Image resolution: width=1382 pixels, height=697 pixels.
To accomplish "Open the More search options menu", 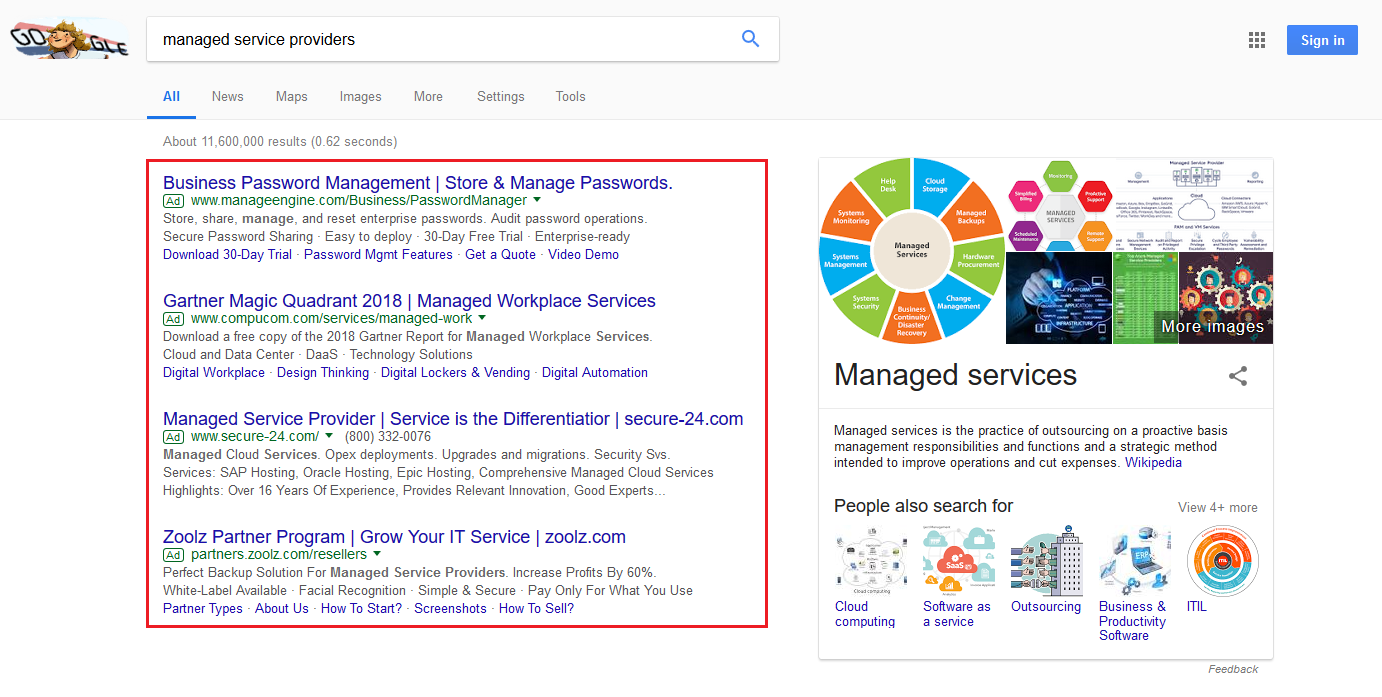I will (x=428, y=97).
